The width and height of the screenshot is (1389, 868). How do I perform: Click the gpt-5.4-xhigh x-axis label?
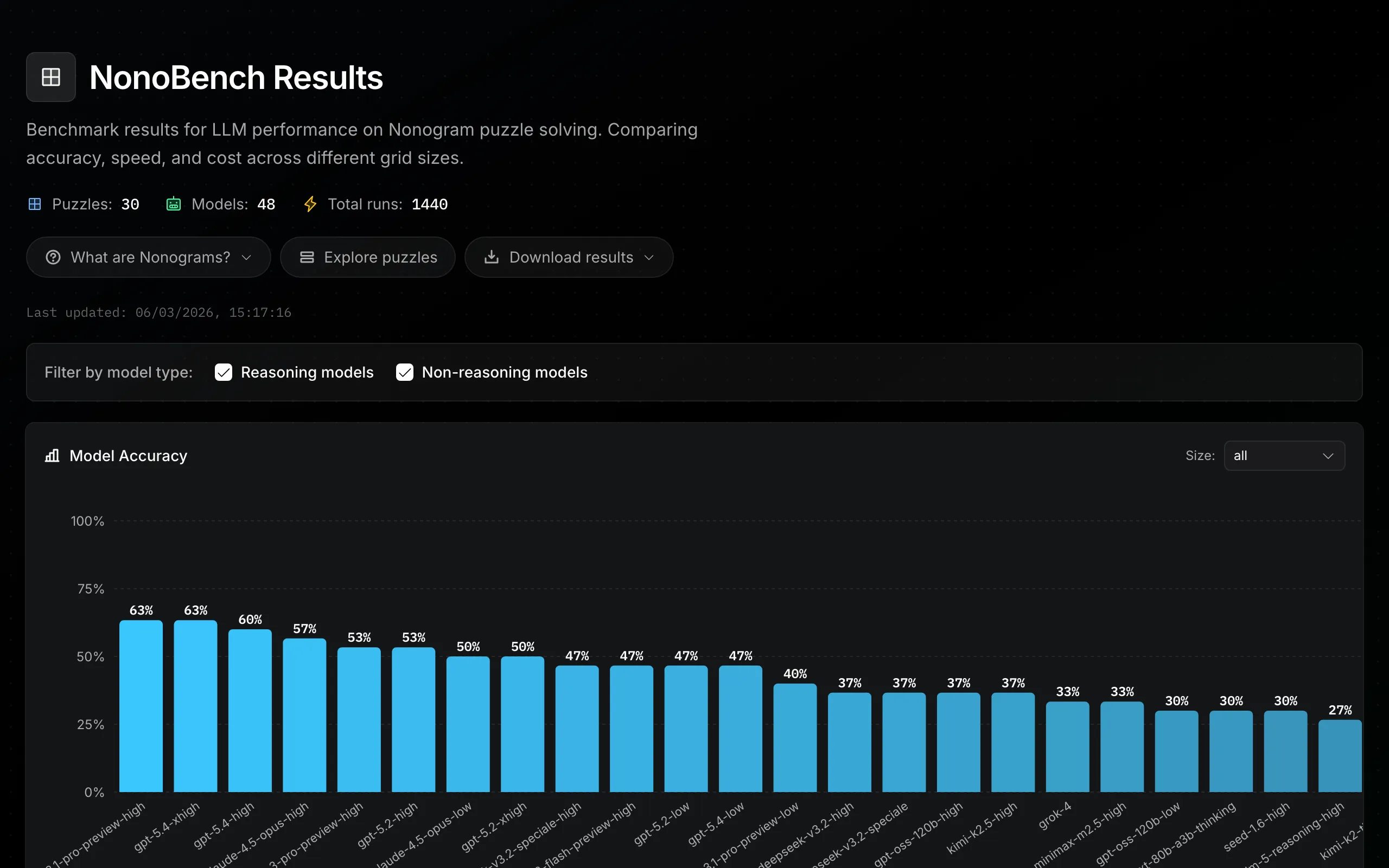click(167, 827)
